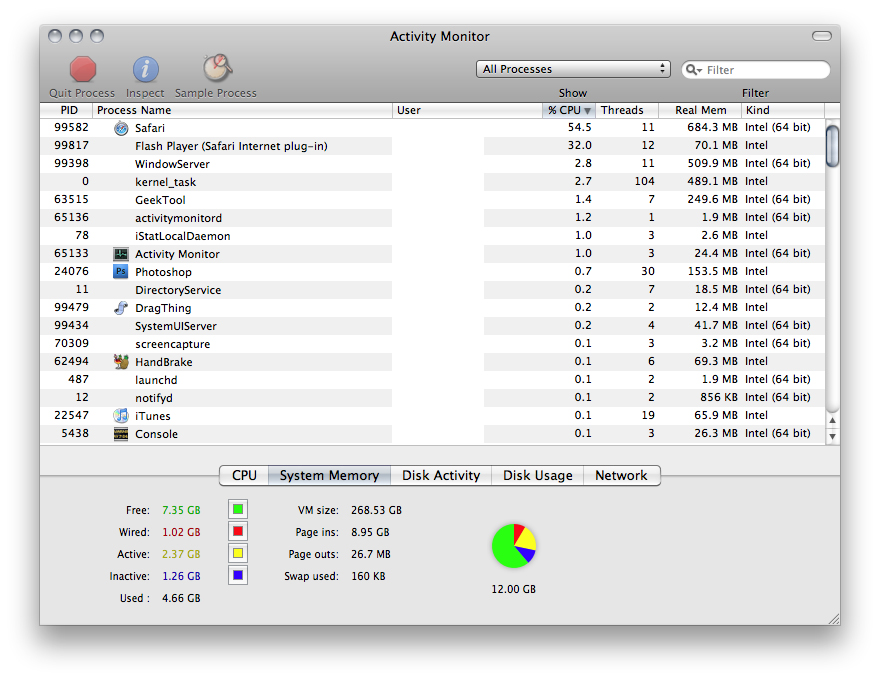Click the iTunes music note icon
The image size is (880, 680).
pos(121,415)
